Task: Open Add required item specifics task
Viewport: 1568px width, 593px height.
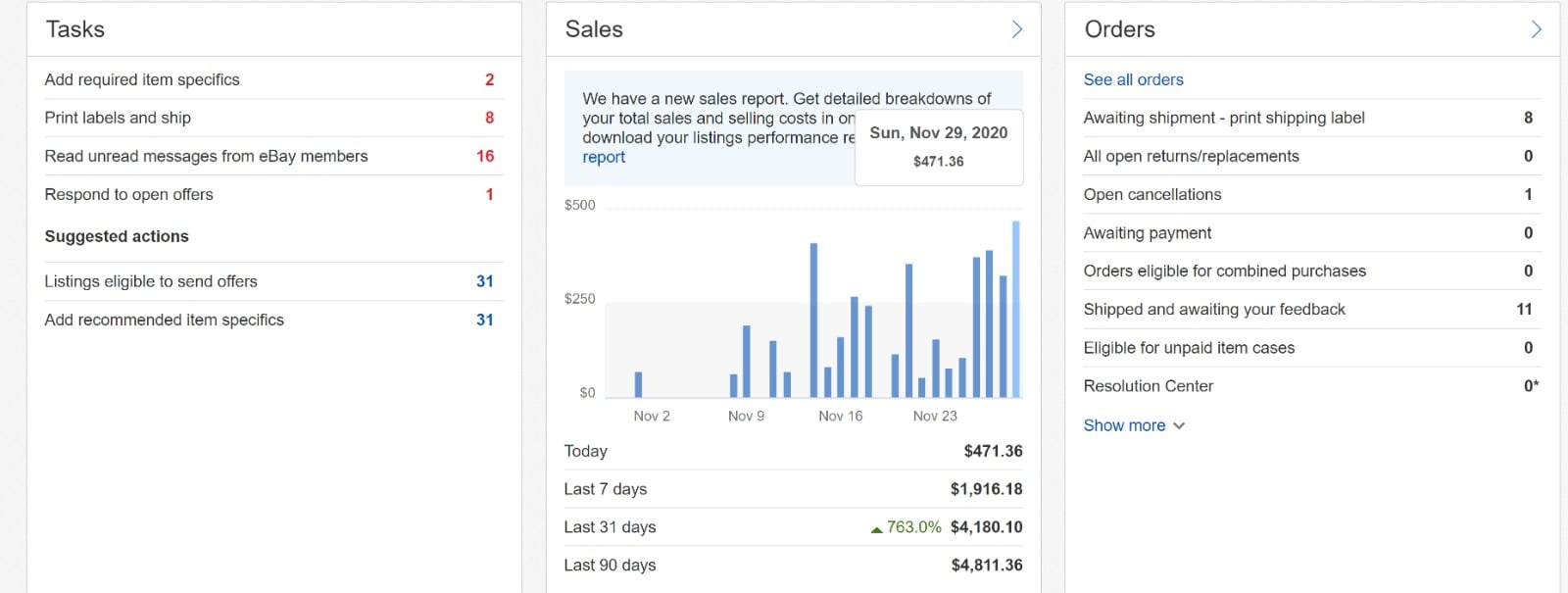Action: [142, 79]
